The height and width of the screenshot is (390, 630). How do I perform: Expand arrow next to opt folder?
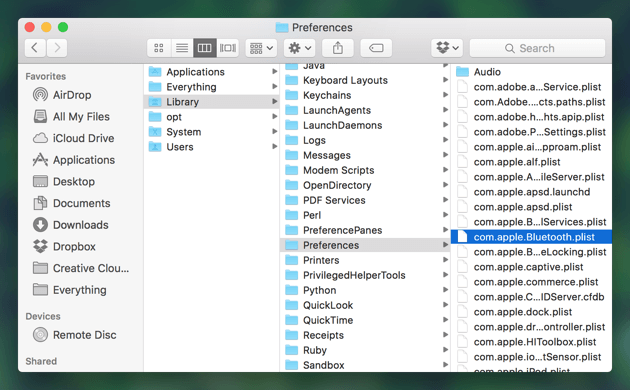[274, 116]
